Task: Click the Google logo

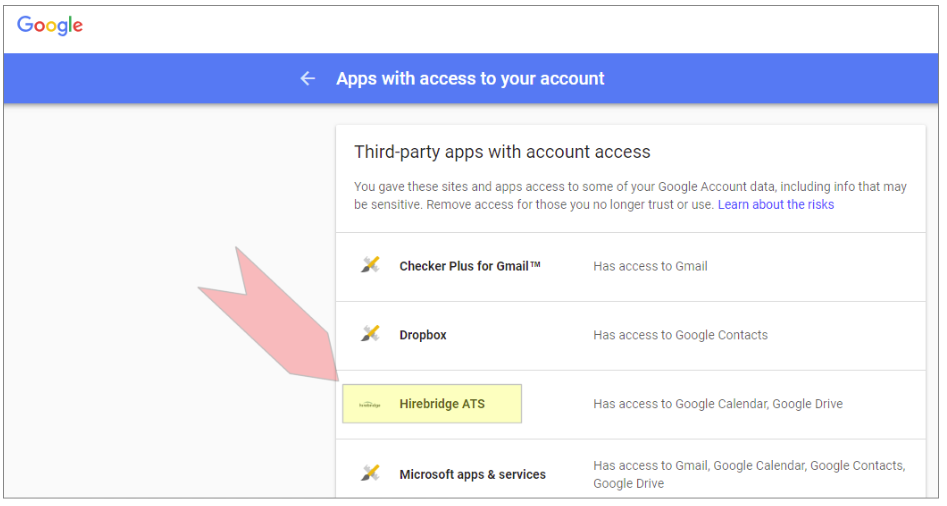Action: point(50,26)
